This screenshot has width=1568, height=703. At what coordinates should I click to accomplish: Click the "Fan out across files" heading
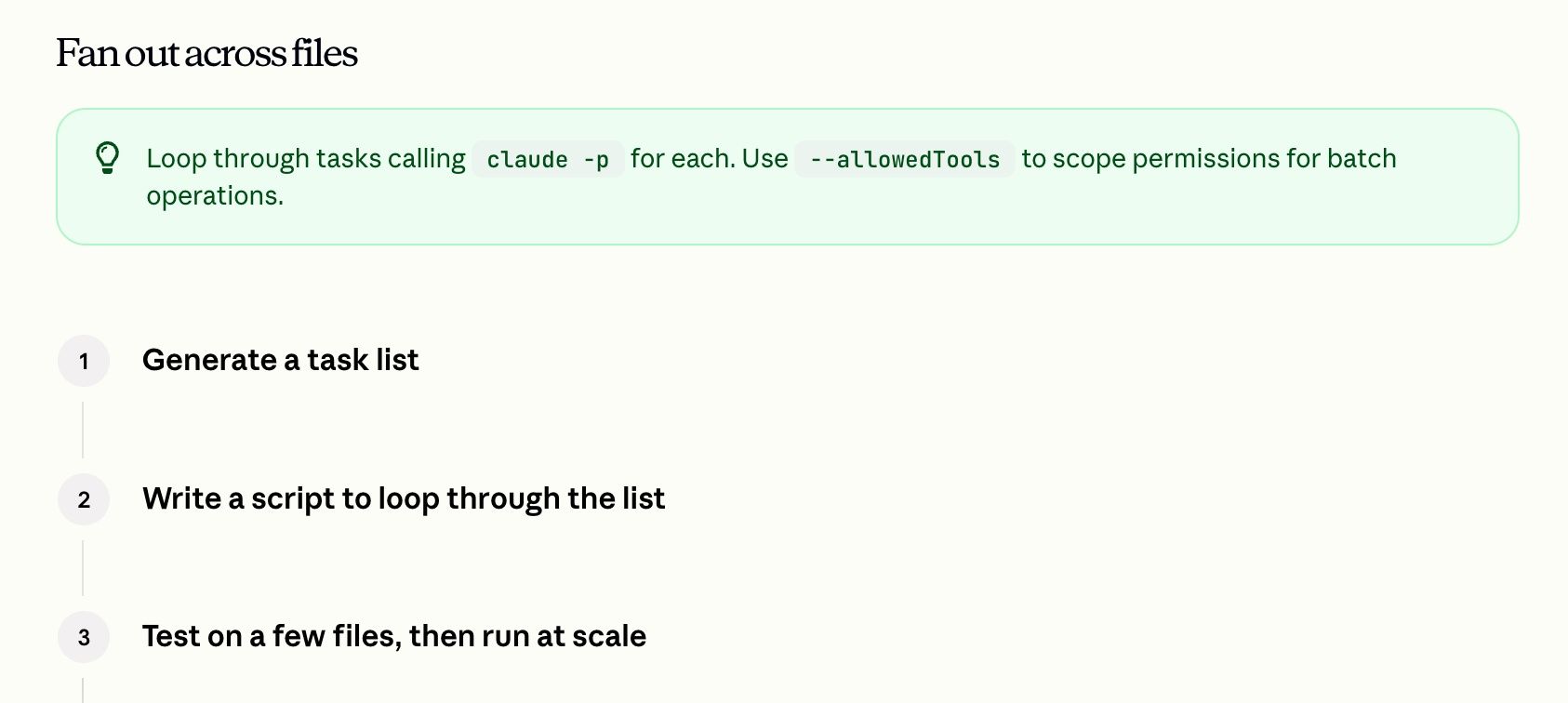pyautogui.click(x=206, y=53)
